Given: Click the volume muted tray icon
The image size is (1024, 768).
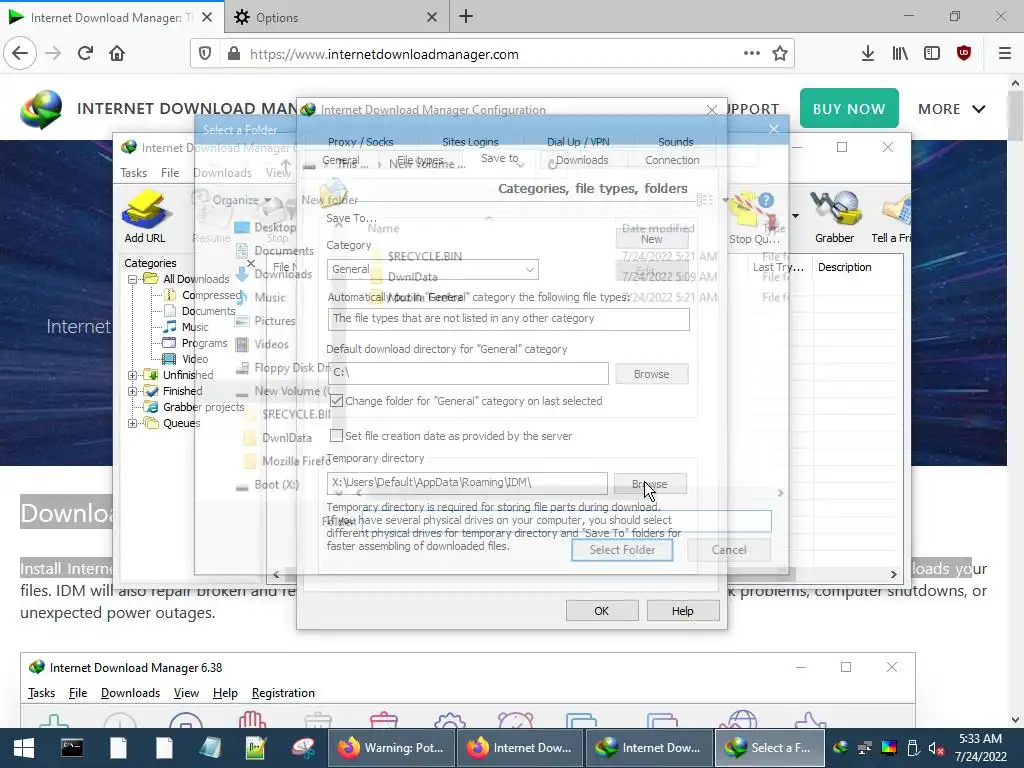Looking at the screenshot, I should pyautogui.click(x=936, y=748).
